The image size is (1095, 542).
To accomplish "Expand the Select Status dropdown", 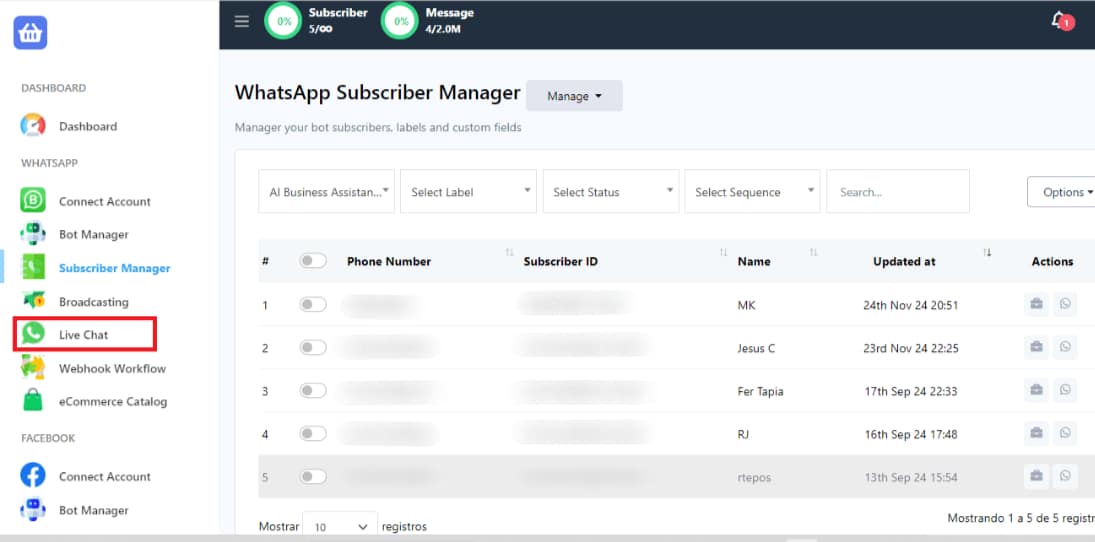I will pos(610,191).
